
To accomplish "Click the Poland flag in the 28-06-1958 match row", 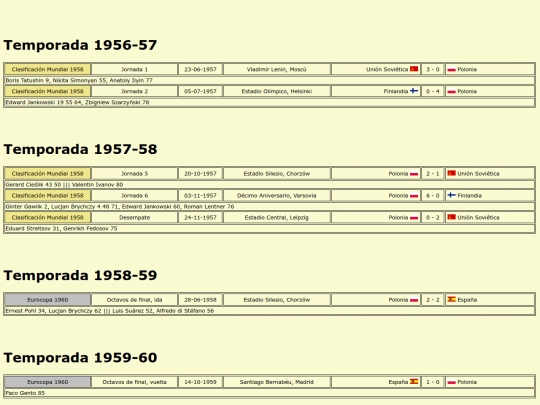I will [x=414, y=300].
